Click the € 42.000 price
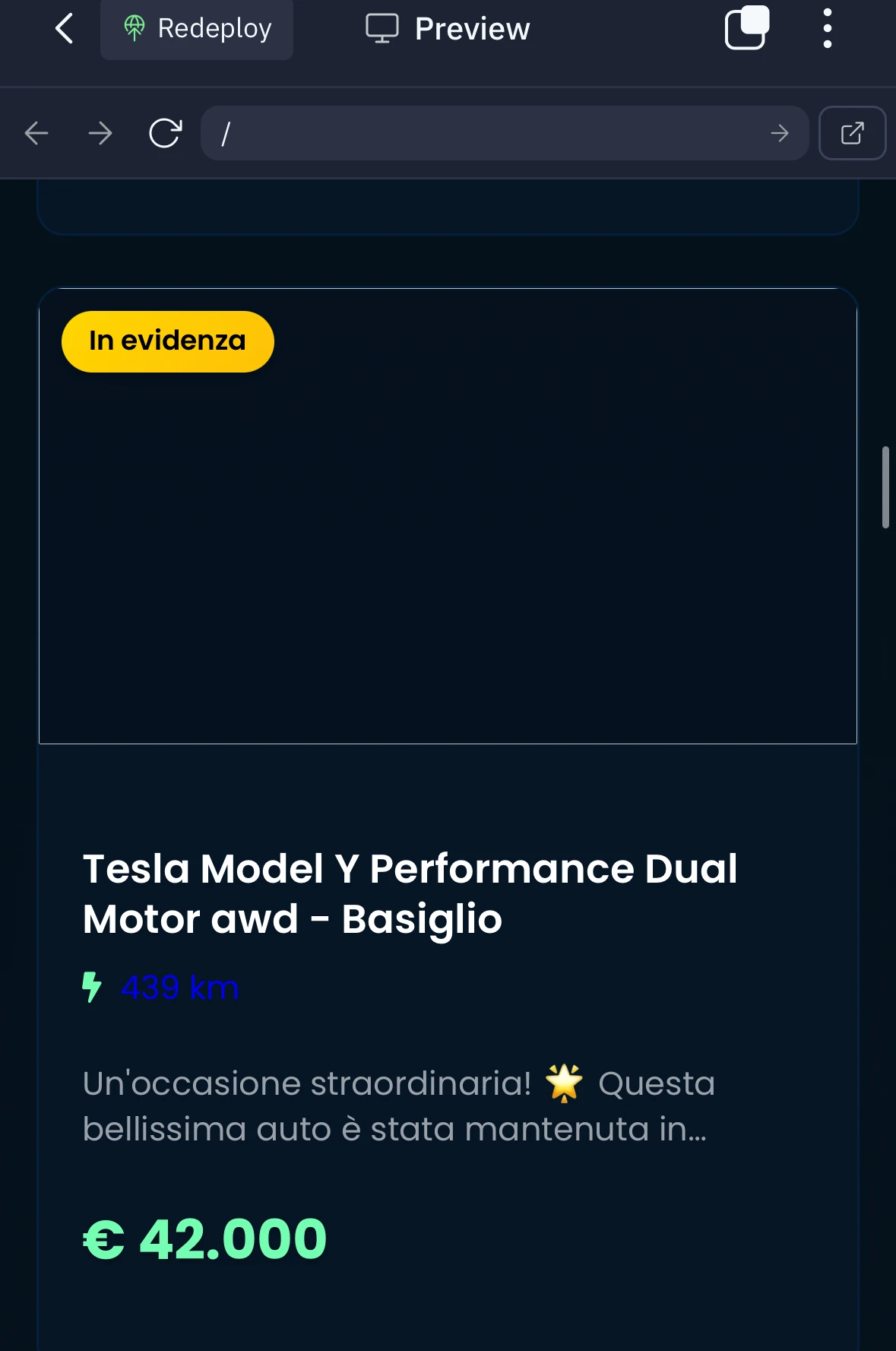This screenshot has height=1351, width=896. tap(205, 1238)
